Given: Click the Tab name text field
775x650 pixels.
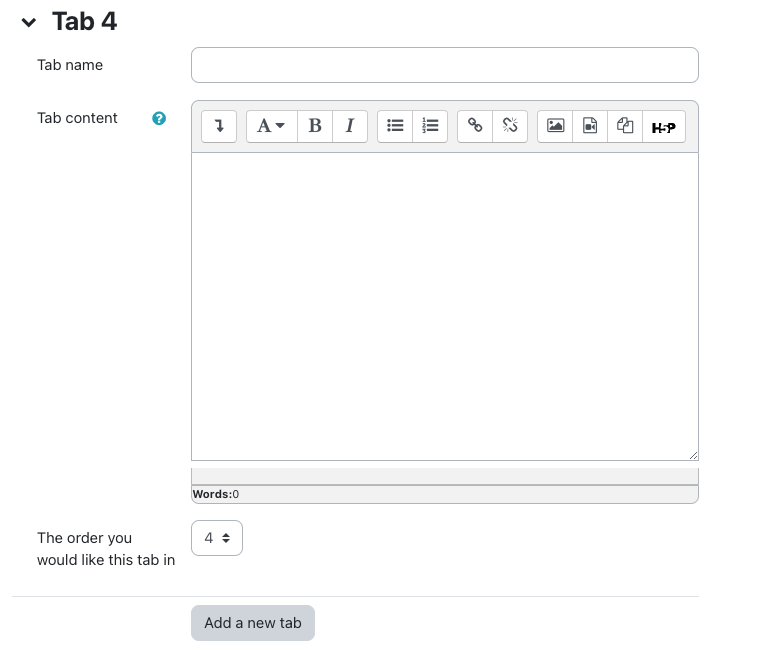Looking at the screenshot, I should [444, 65].
